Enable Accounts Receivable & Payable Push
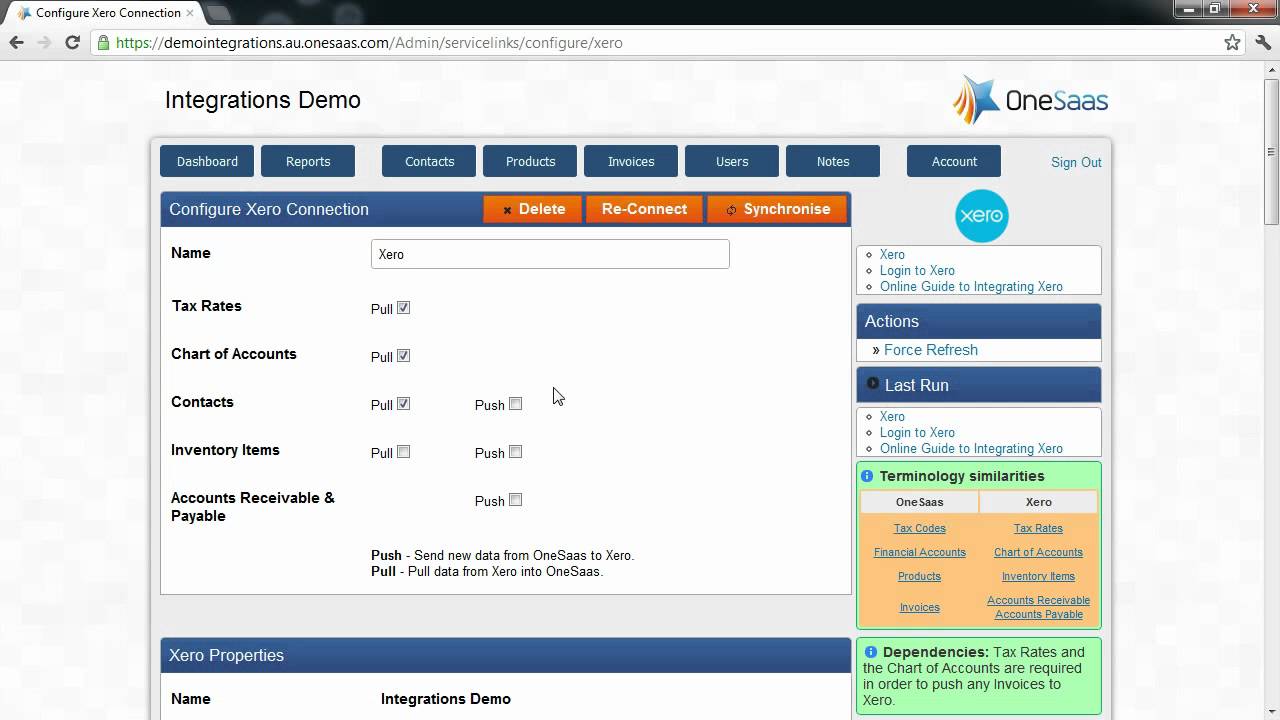The width and height of the screenshot is (1280, 720). [515, 500]
